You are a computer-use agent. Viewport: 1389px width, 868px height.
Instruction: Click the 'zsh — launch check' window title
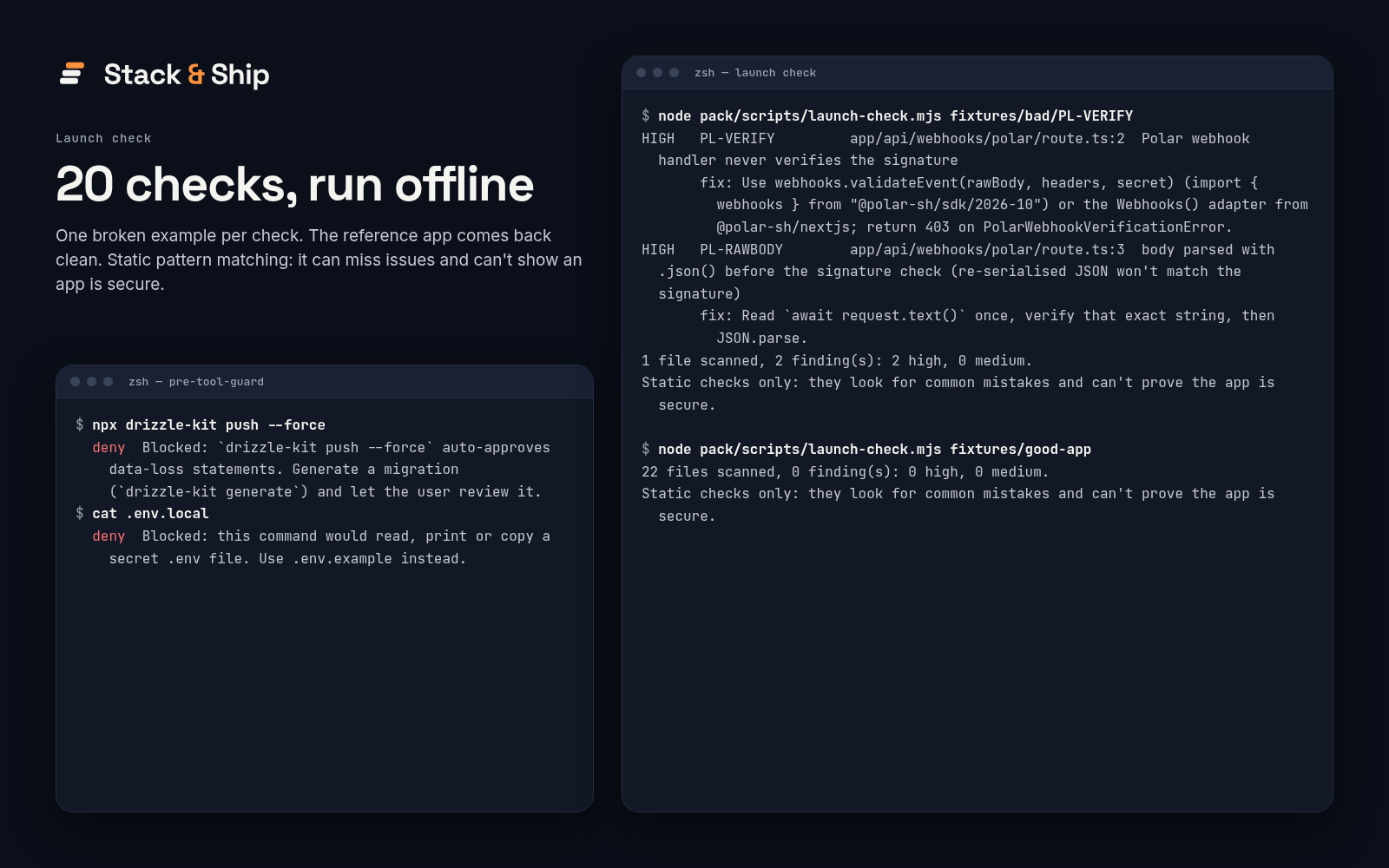755,73
